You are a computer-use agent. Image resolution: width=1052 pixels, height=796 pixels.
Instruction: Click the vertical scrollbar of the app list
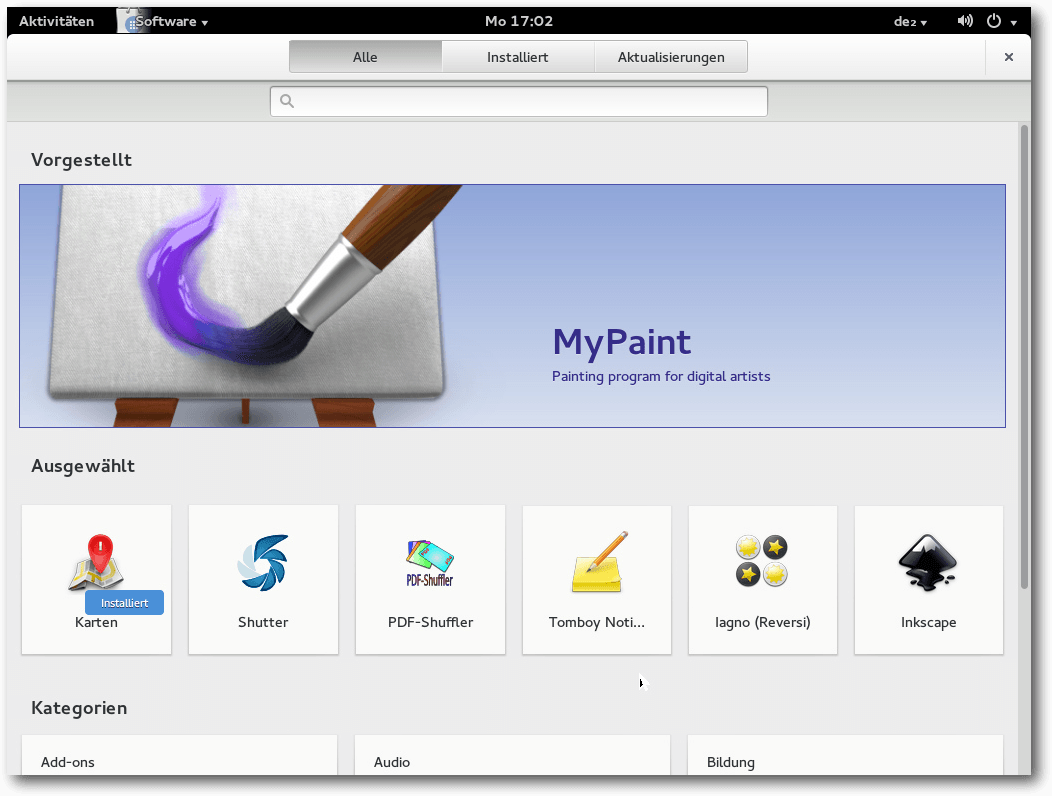coord(1024,356)
